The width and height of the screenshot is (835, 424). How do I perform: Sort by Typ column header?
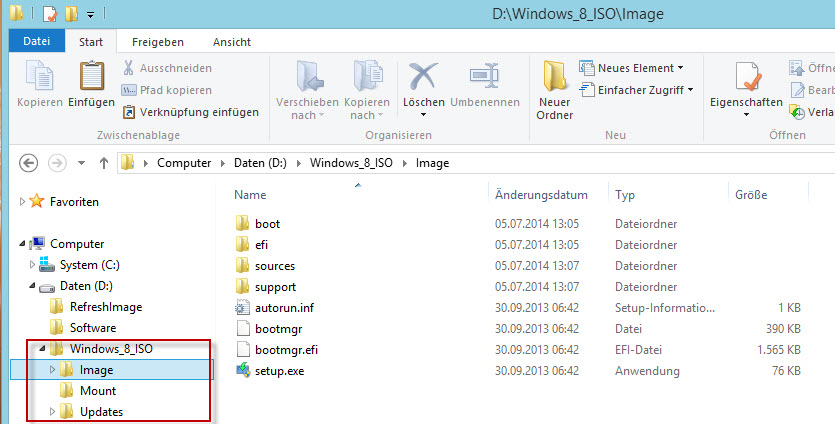click(x=625, y=195)
